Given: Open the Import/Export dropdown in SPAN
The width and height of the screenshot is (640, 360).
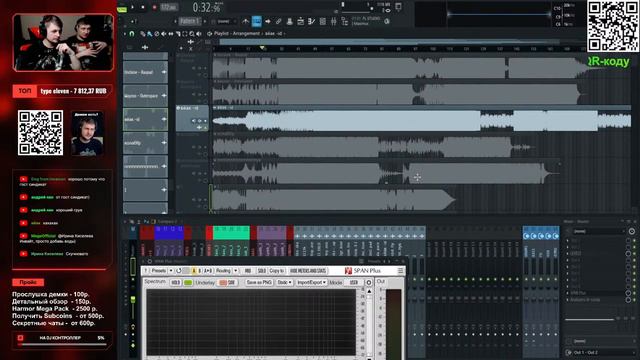Looking at the screenshot, I should pyautogui.click(x=311, y=282).
